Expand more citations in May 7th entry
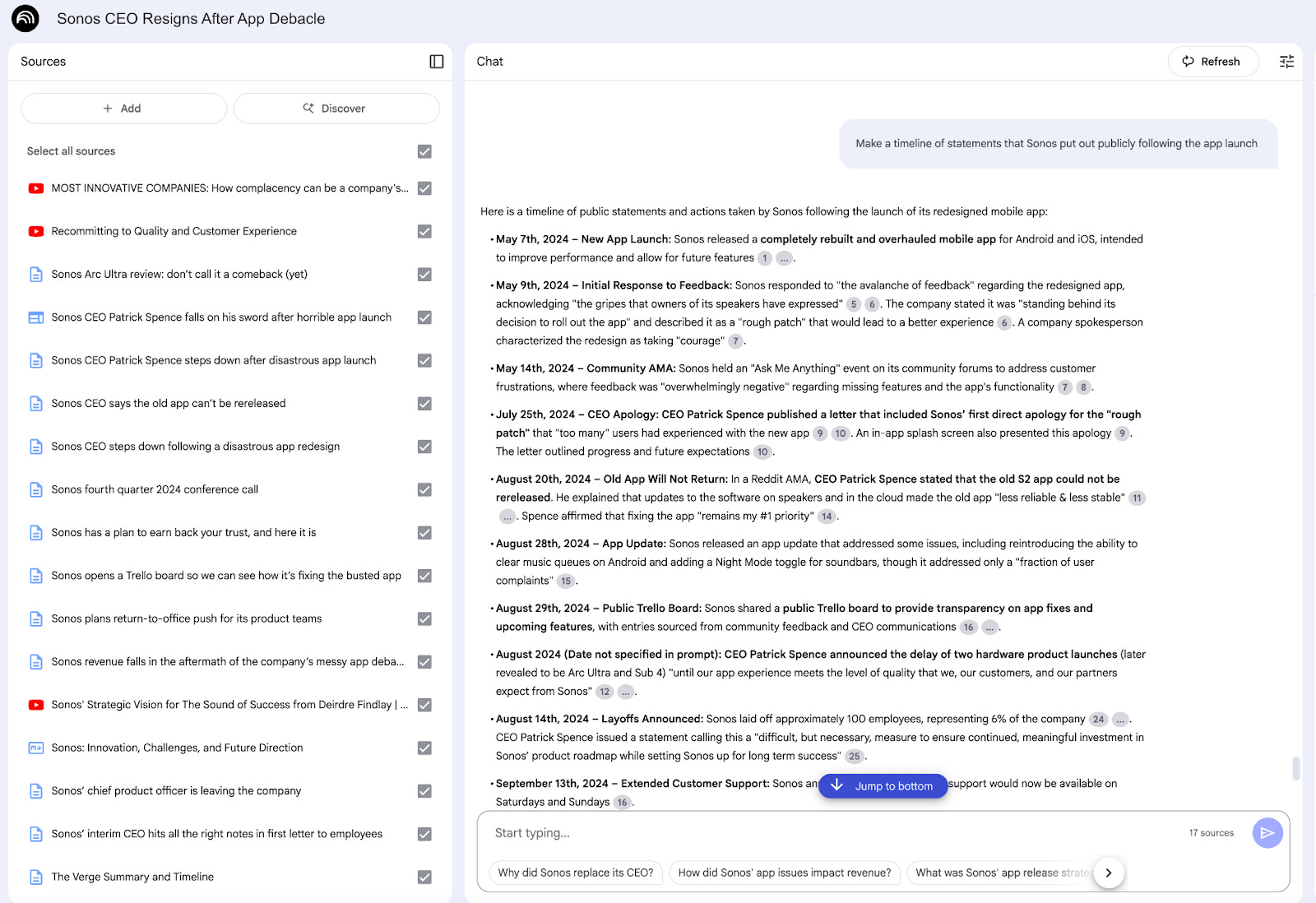The image size is (1316, 903). (x=784, y=258)
